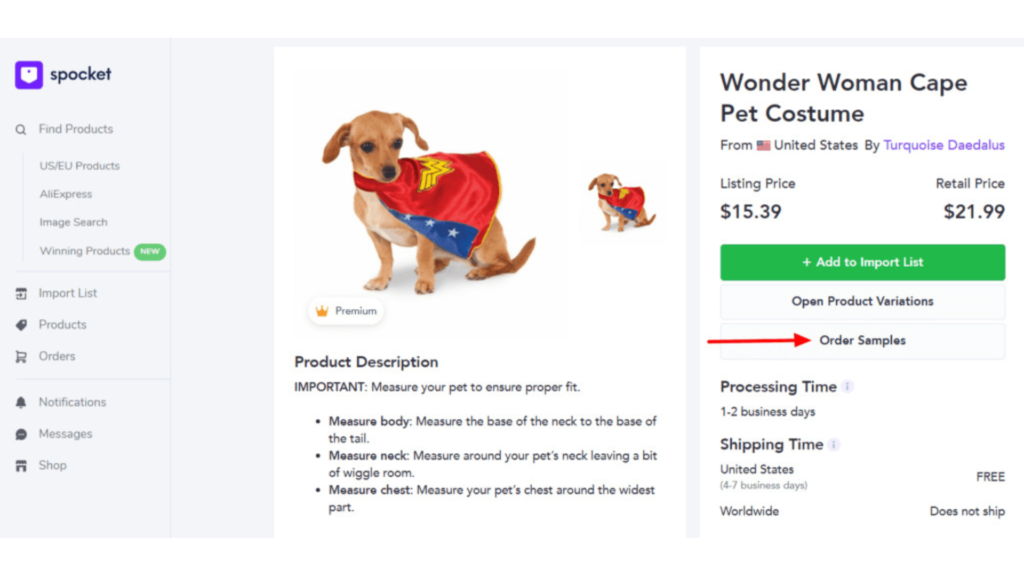The height and width of the screenshot is (576, 1024).
Task: Open Image Search menu item
Action: click(x=73, y=222)
